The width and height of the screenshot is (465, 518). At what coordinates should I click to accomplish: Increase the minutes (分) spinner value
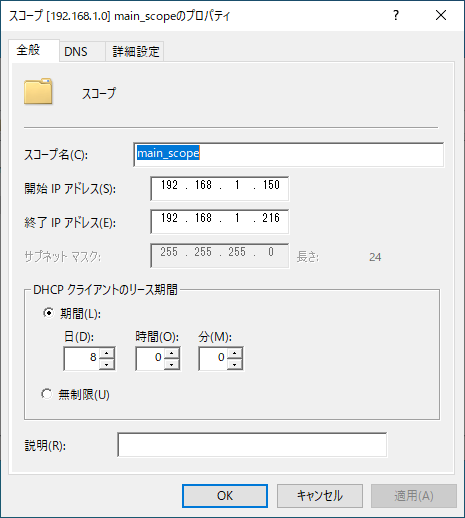[235, 353]
